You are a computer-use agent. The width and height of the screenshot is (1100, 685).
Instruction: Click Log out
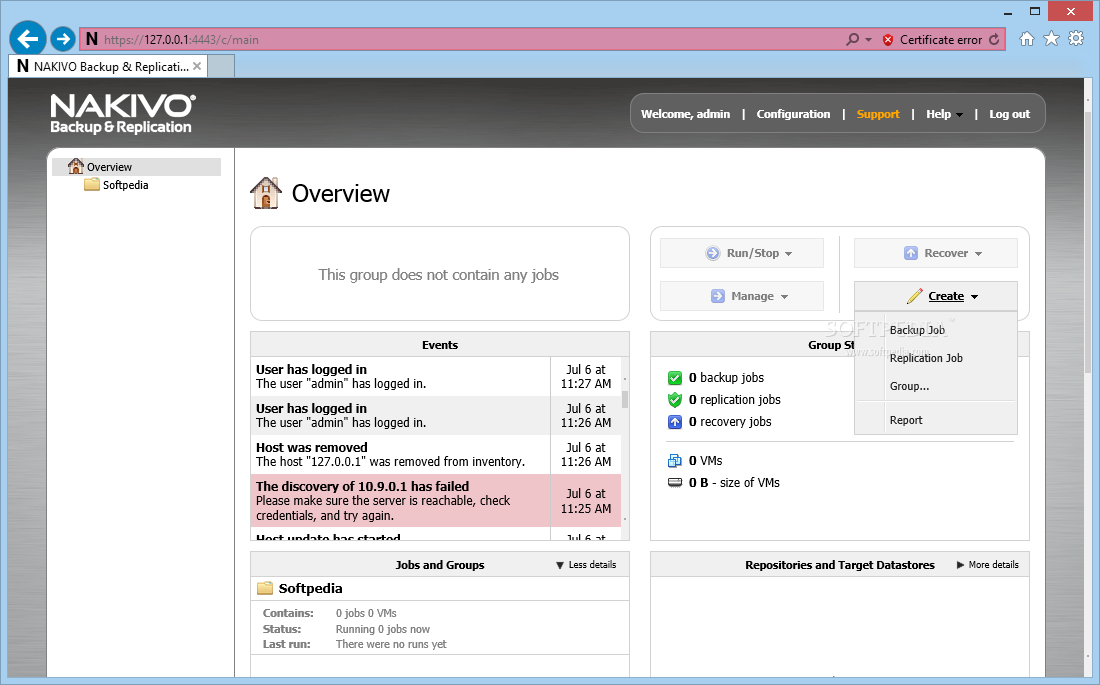point(1010,114)
